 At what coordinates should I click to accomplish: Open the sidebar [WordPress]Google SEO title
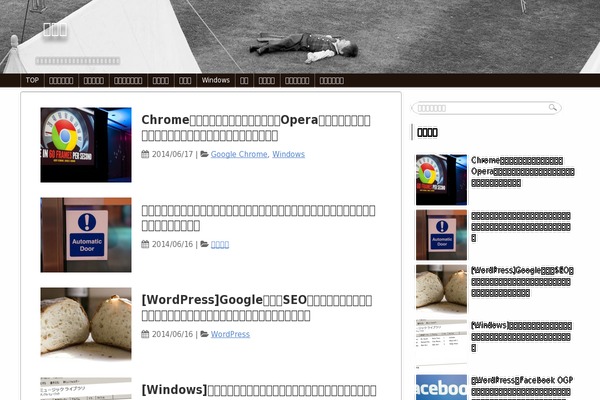tap(522, 282)
